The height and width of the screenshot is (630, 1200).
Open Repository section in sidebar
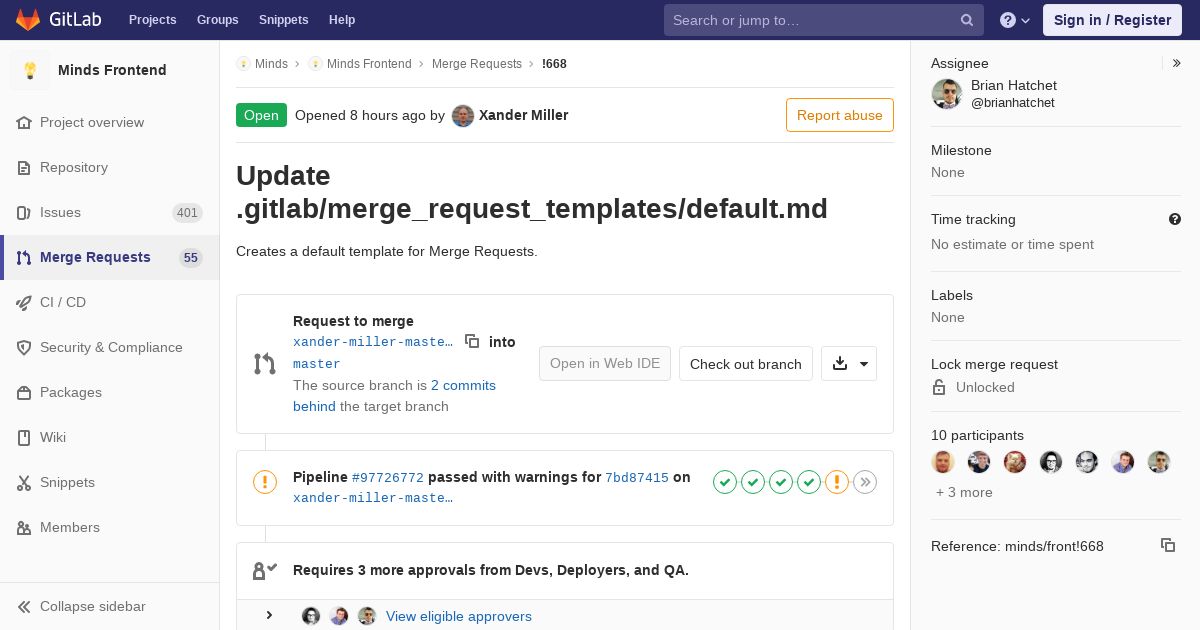(x=110, y=167)
